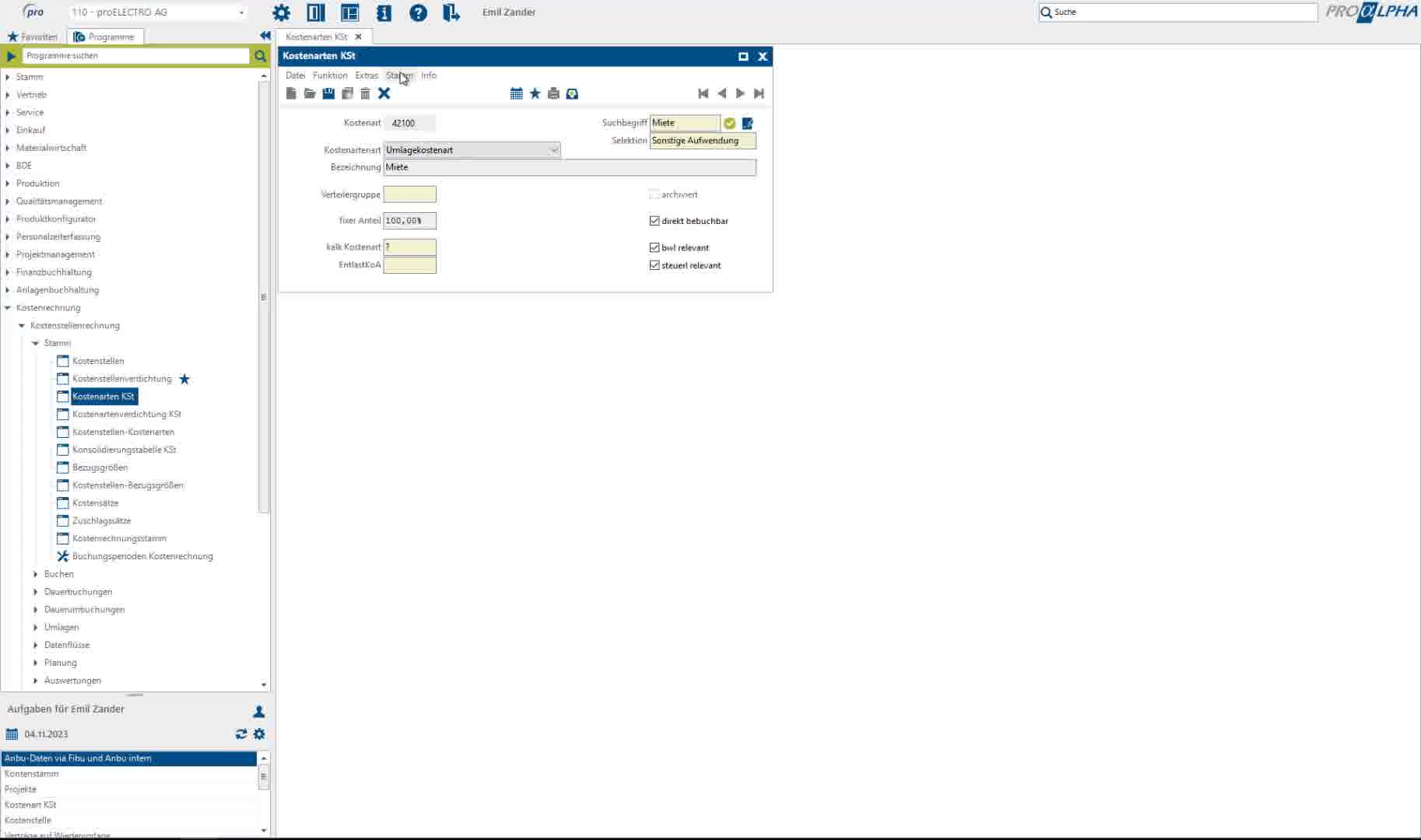Jump to the first record
1421x840 pixels.
pos(703,93)
